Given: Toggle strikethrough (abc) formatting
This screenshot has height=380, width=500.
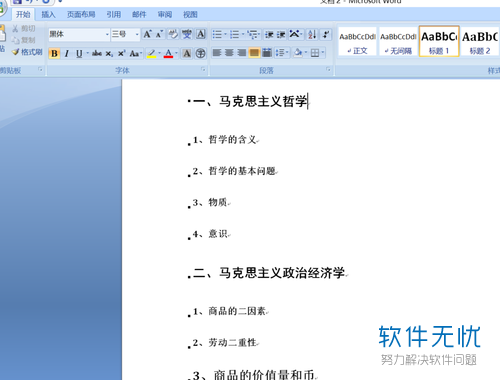Looking at the screenshot, I should 97,53.
